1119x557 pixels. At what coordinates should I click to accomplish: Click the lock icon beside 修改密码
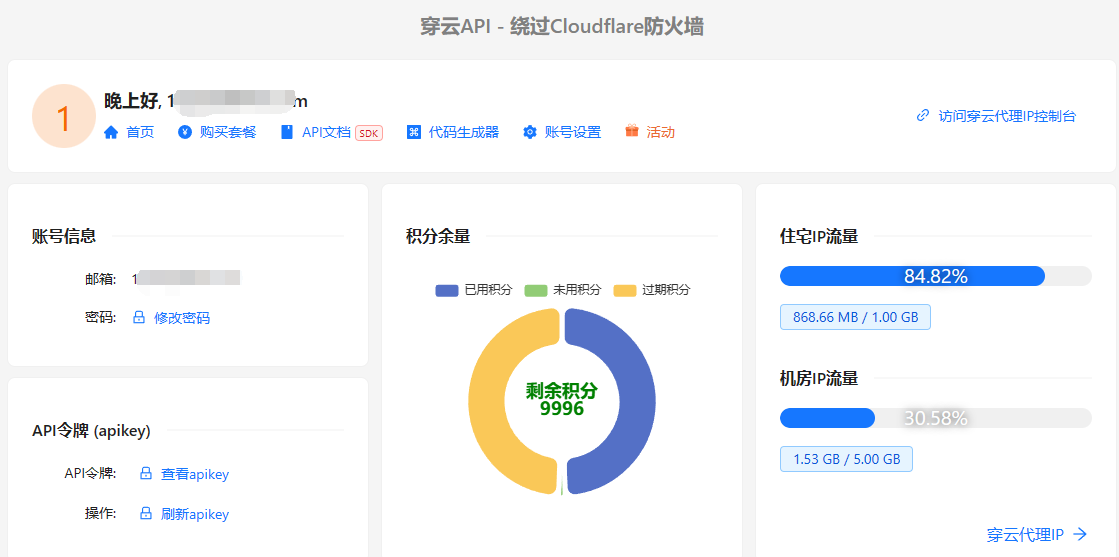point(140,318)
